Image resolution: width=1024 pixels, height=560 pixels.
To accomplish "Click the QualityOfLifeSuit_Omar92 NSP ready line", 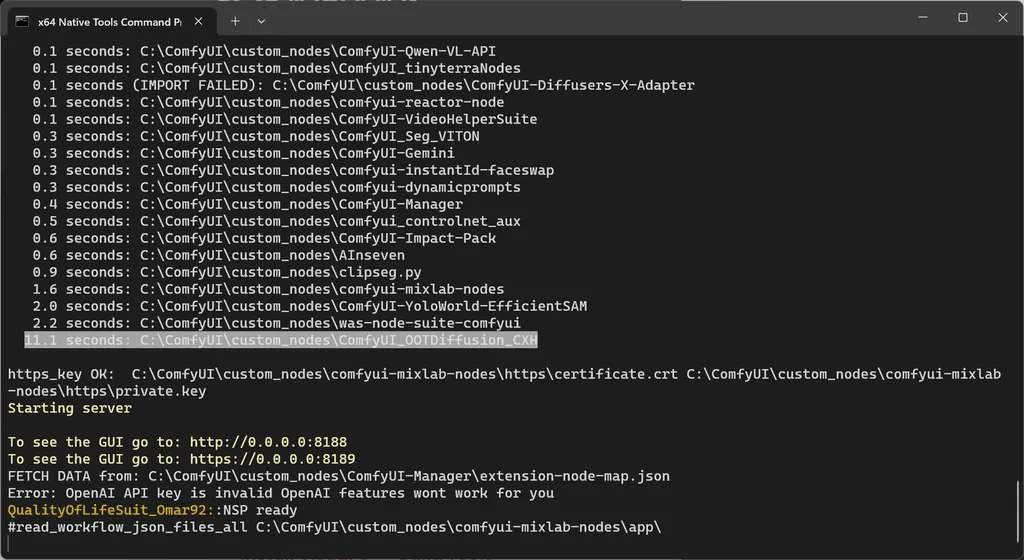I will (152, 510).
